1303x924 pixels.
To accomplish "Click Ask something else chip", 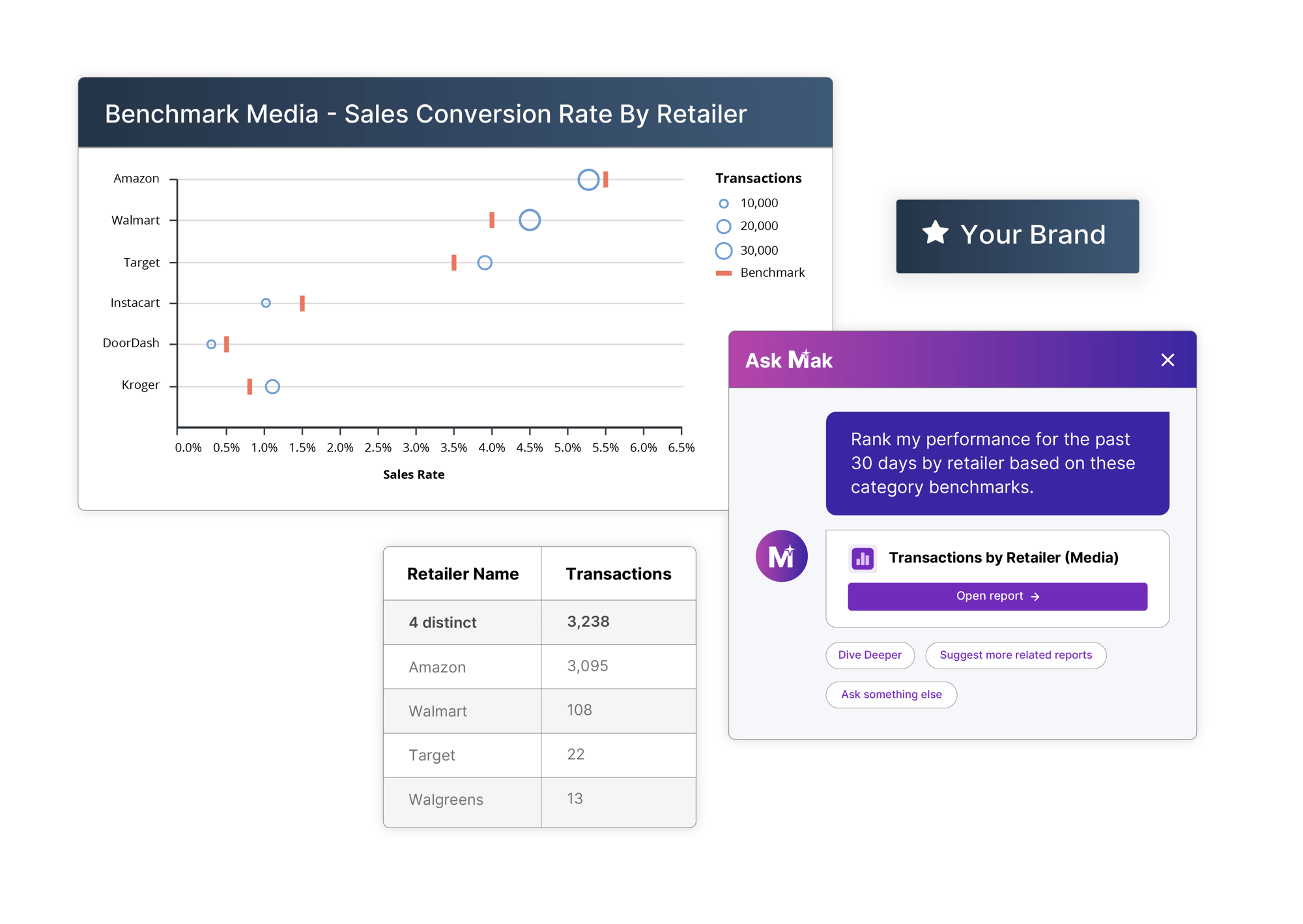I will 891,695.
